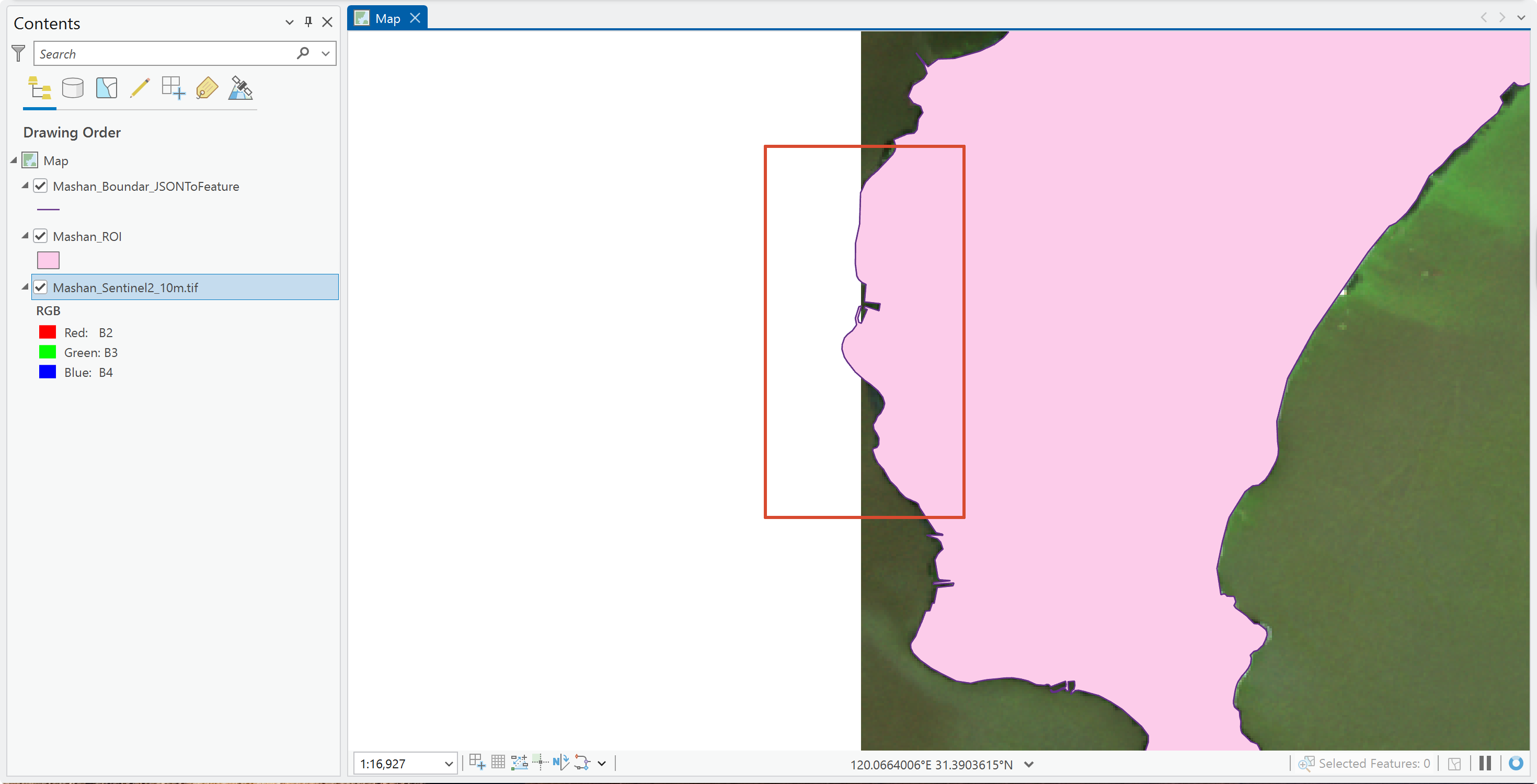Image resolution: width=1537 pixels, height=784 pixels.
Task: Toggle the Grid icon in status bar
Action: click(x=498, y=763)
